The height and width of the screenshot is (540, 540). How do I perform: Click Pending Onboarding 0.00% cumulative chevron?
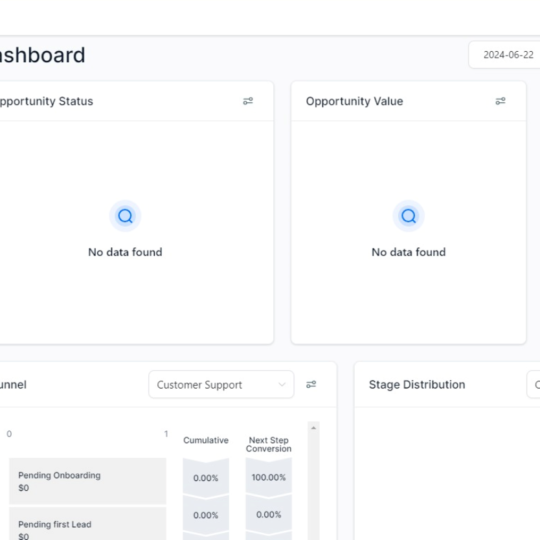pos(206,478)
